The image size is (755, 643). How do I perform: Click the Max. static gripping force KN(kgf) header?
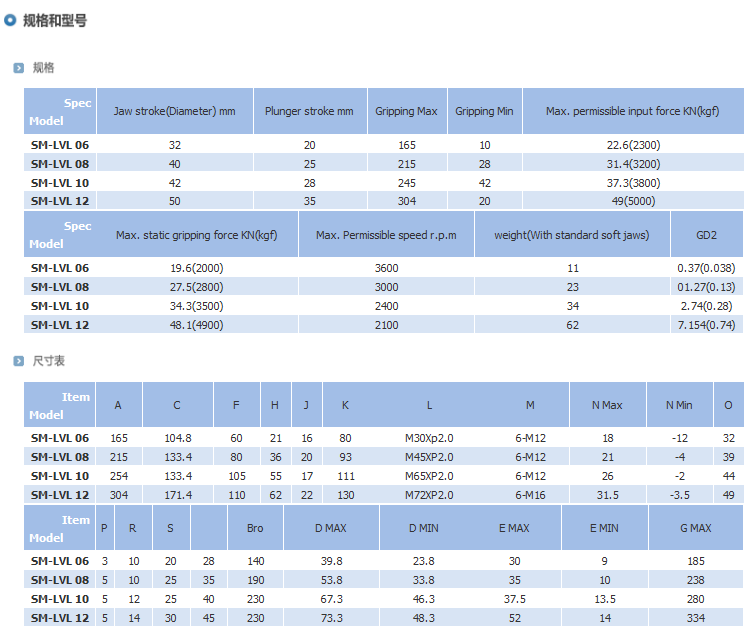coord(196,235)
